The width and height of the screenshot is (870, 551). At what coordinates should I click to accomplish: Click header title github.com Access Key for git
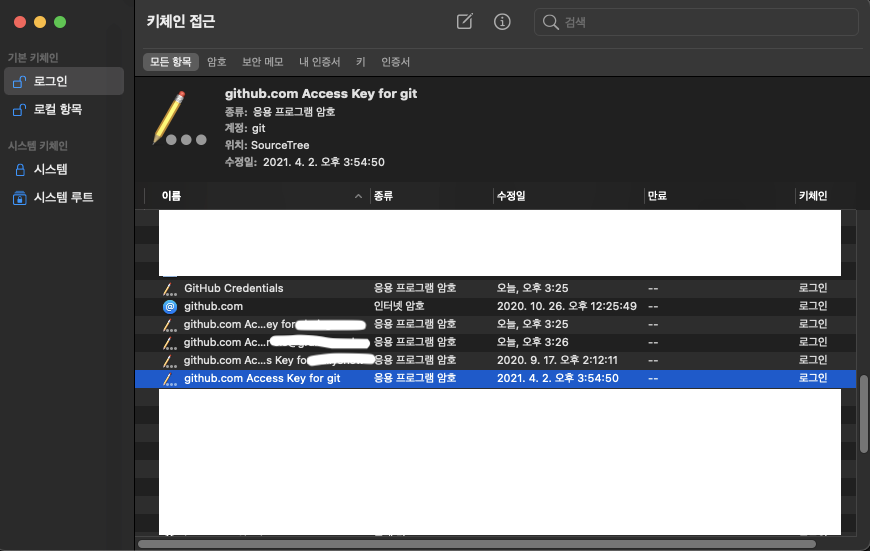321,93
